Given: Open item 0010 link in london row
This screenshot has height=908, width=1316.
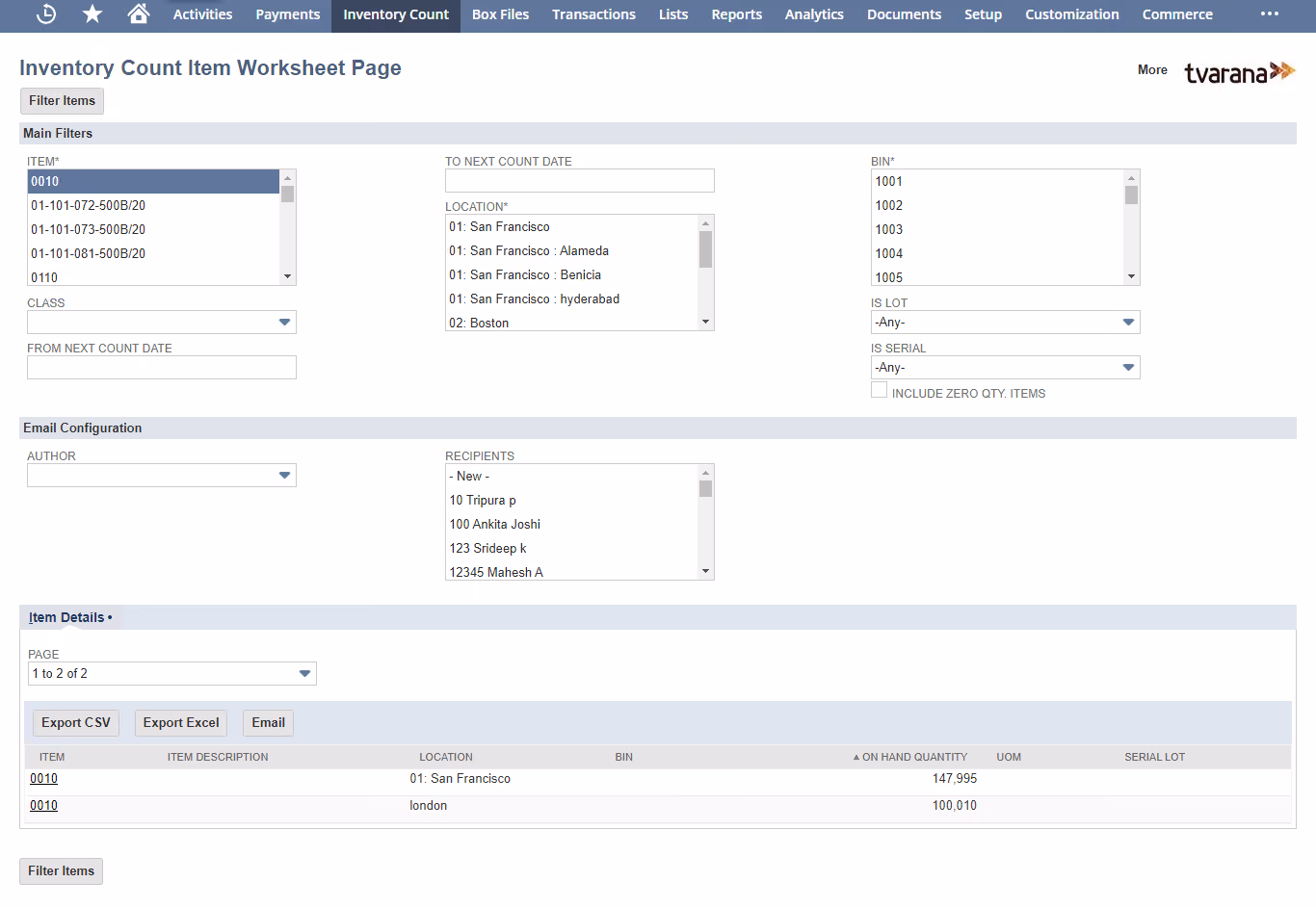Looking at the screenshot, I should (x=43, y=806).
